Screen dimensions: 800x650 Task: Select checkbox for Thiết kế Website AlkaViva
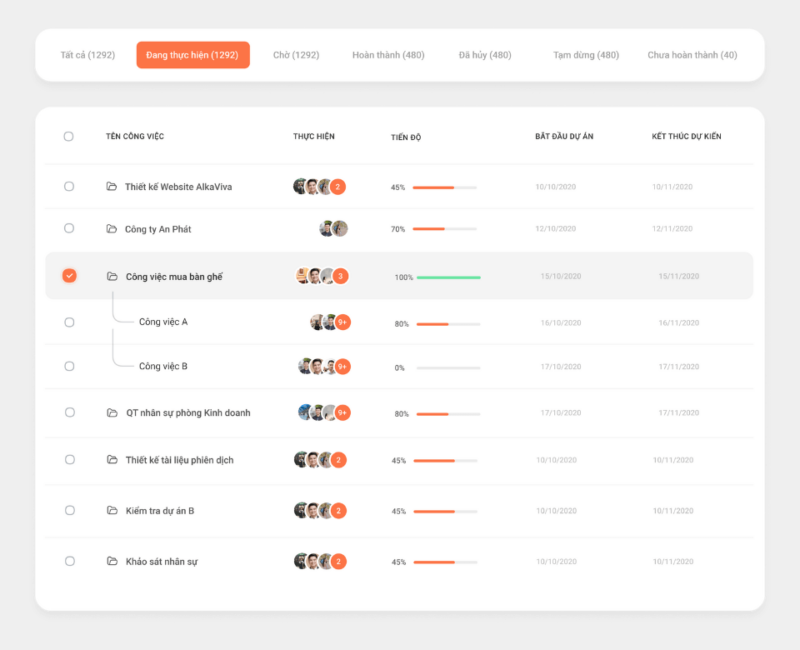pyautogui.click(x=69, y=186)
